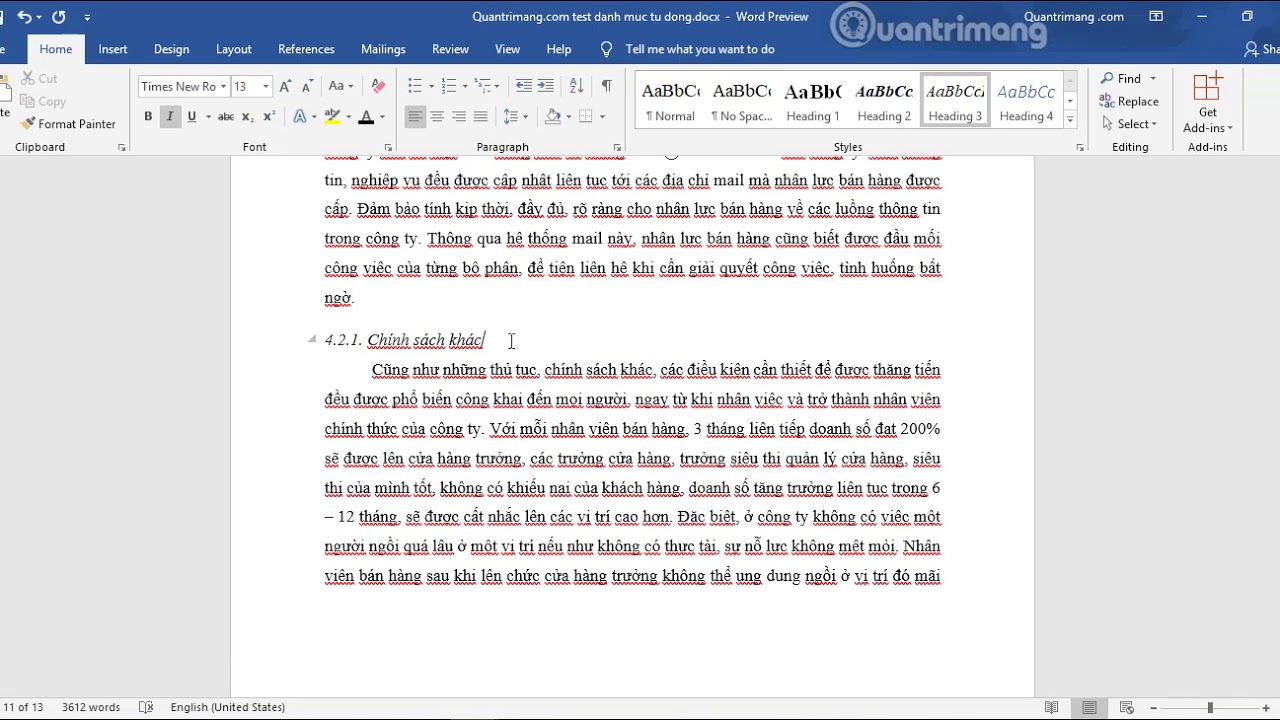Click the Bullets list icon
The image size is (1280, 720).
click(415, 87)
